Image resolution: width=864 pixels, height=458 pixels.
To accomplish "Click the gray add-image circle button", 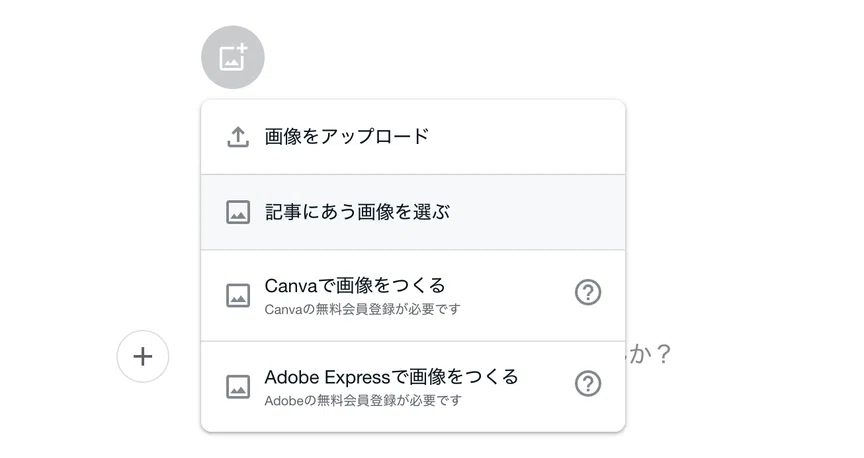I will (233, 57).
